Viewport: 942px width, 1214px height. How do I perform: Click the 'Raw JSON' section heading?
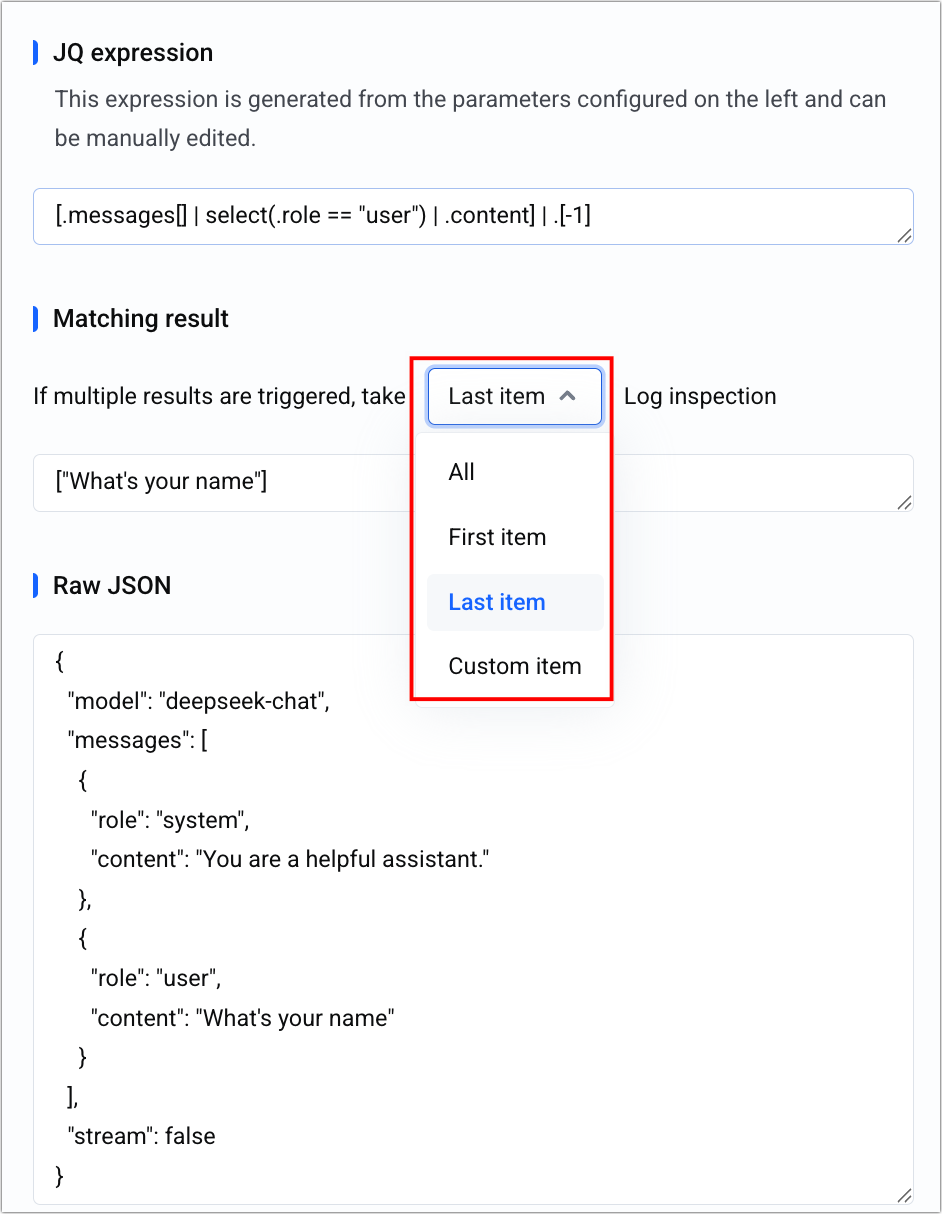coord(112,585)
